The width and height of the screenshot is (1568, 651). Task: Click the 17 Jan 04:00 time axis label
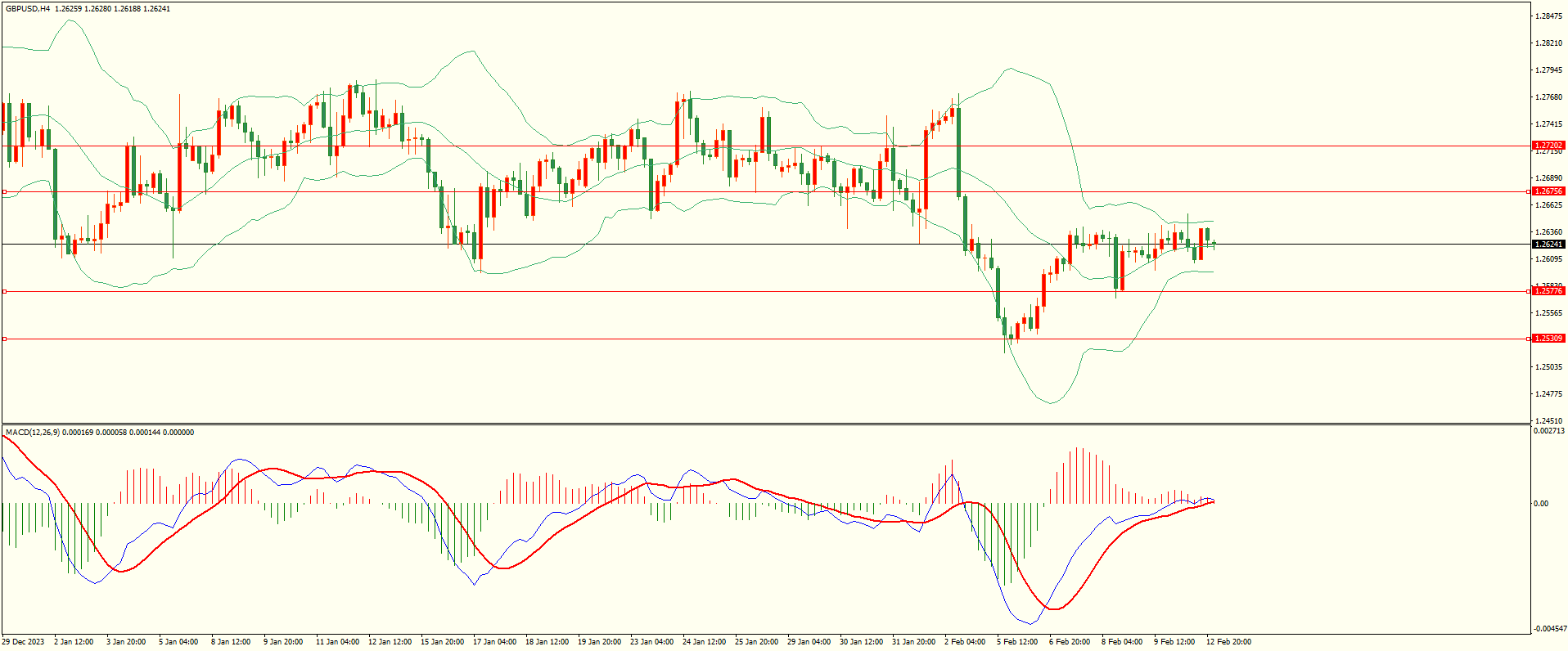tap(494, 642)
